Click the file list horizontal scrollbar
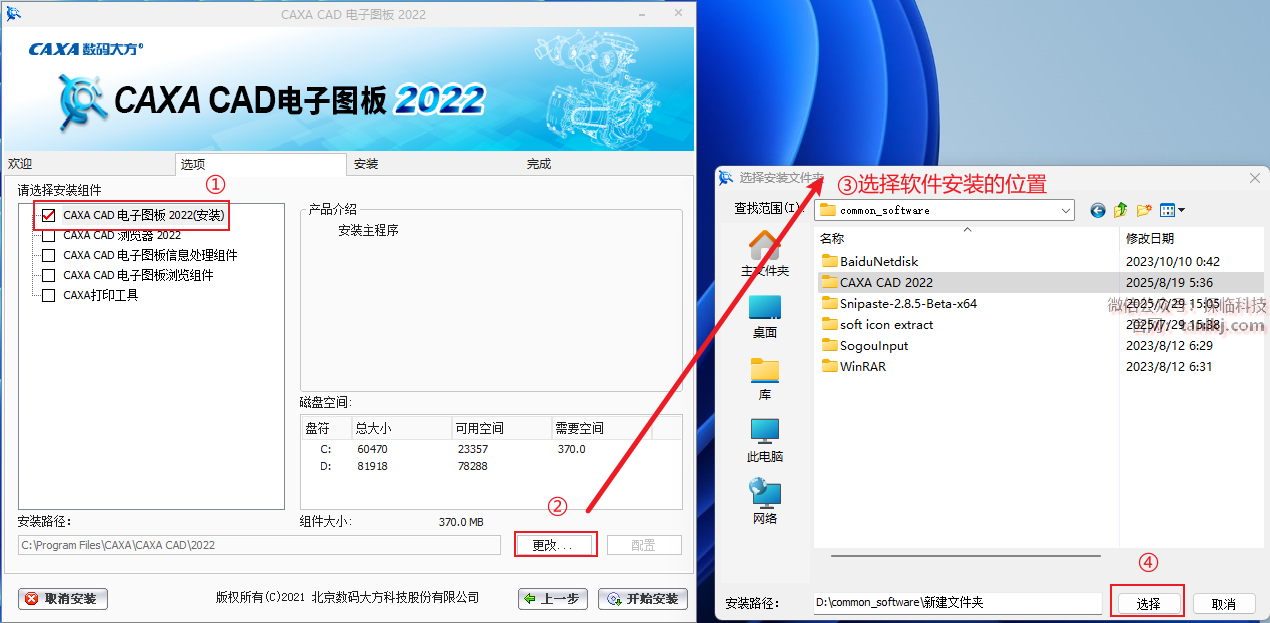1270x623 pixels. coord(965,556)
